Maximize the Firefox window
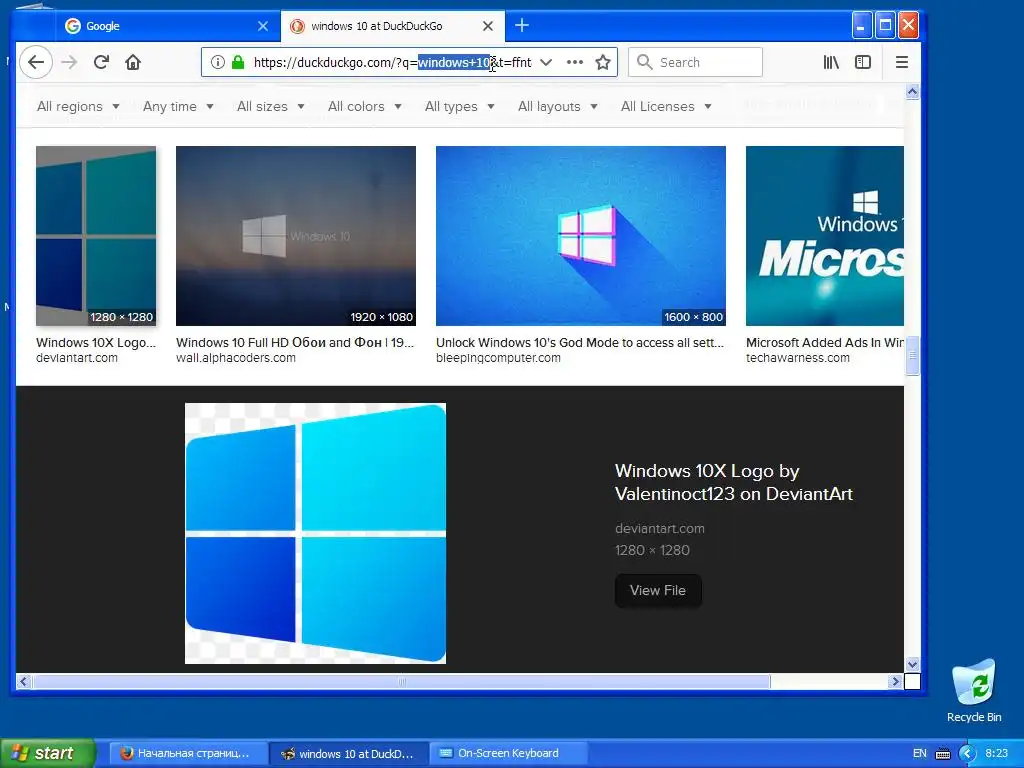The height and width of the screenshot is (768, 1024). pos(885,25)
